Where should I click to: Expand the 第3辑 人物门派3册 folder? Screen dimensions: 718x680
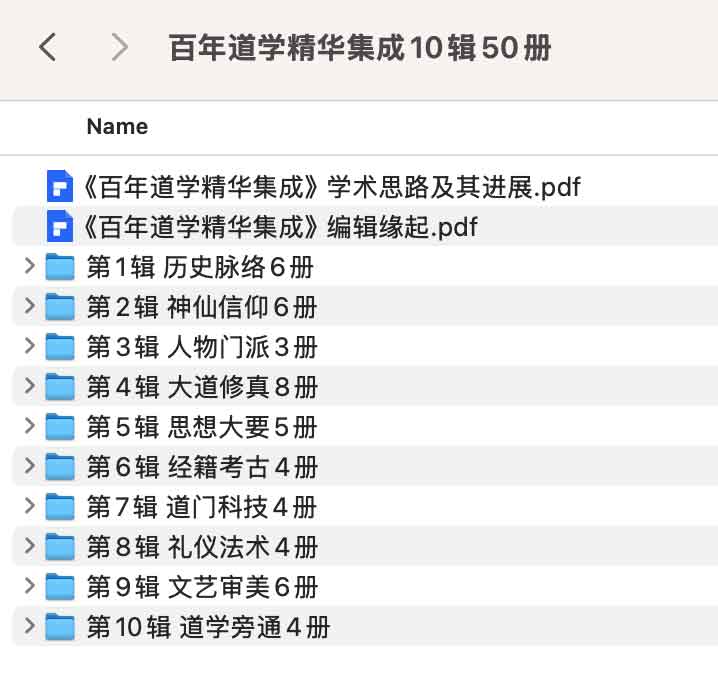[x=29, y=347]
